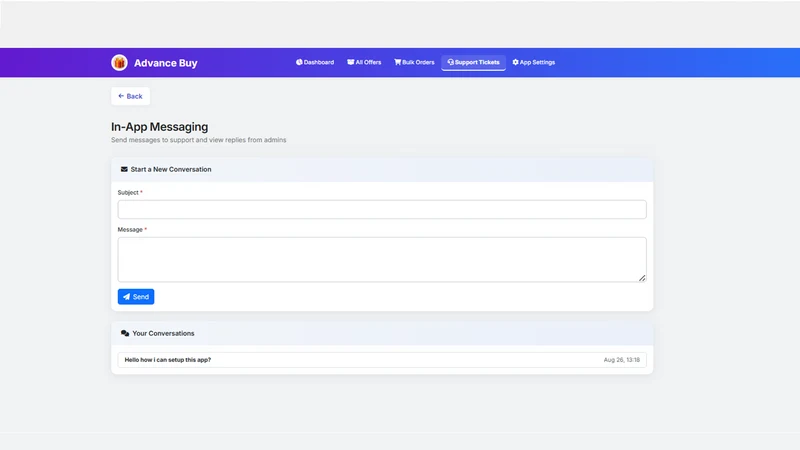The image size is (800, 450).
Task: Click the App Settings gear icon
Action: point(515,62)
